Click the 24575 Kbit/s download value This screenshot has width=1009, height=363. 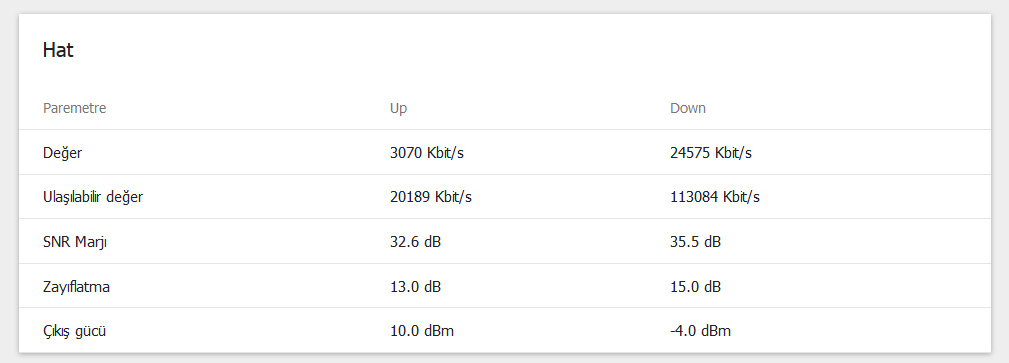point(711,153)
